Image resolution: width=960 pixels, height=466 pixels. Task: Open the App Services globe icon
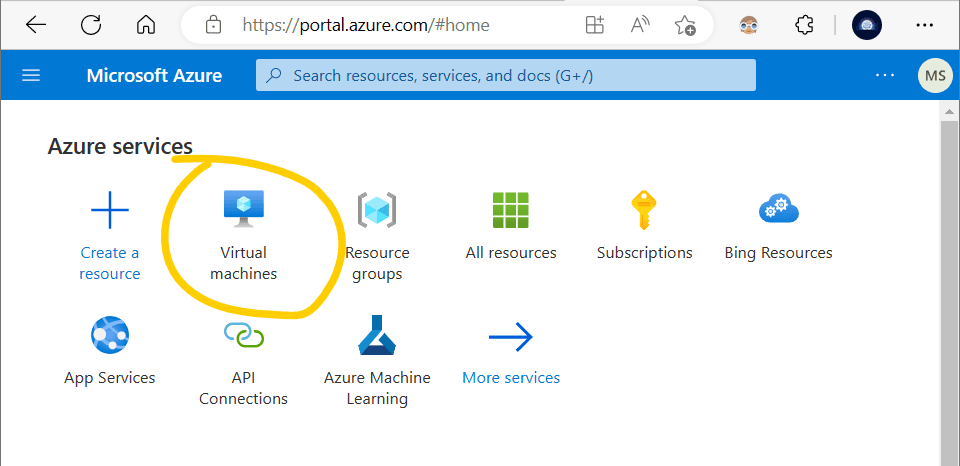(x=110, y=335)
